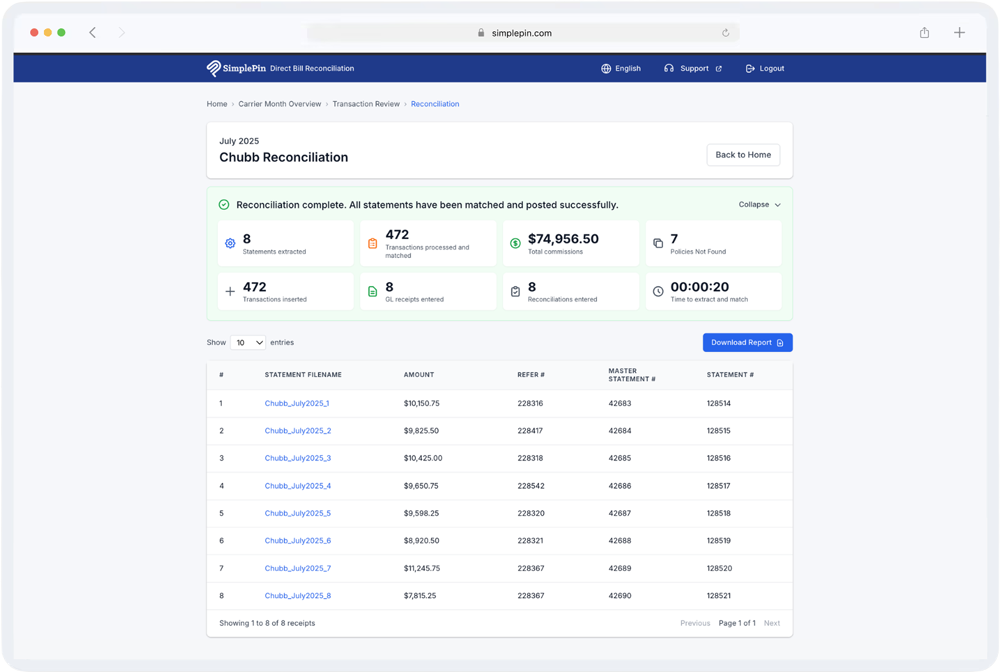Viewport: 1000px width, 672px height.
Task: Click the English language option
Action: (x=628, y=69)
